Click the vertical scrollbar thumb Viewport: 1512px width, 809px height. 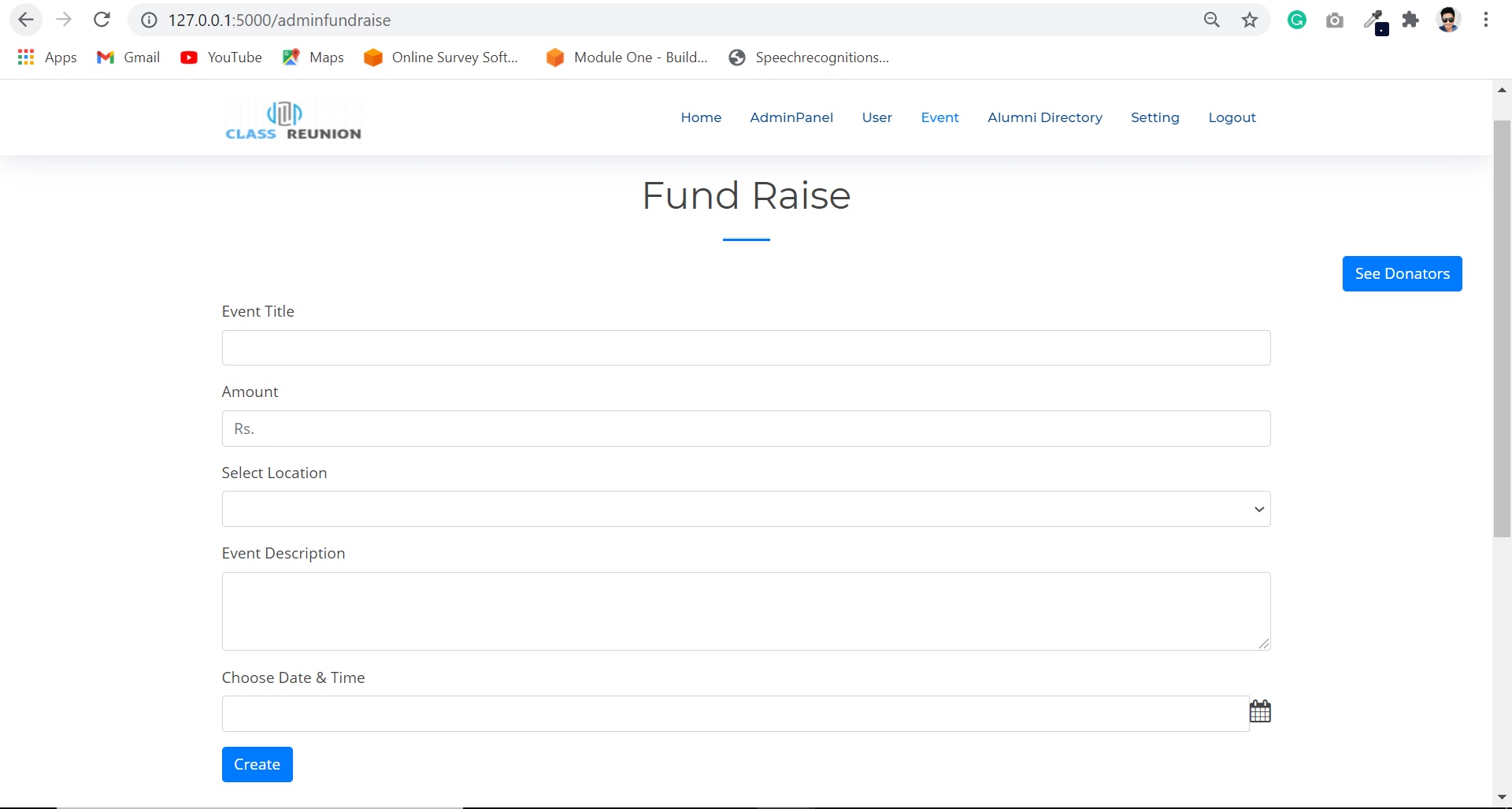click(1502, 328)
